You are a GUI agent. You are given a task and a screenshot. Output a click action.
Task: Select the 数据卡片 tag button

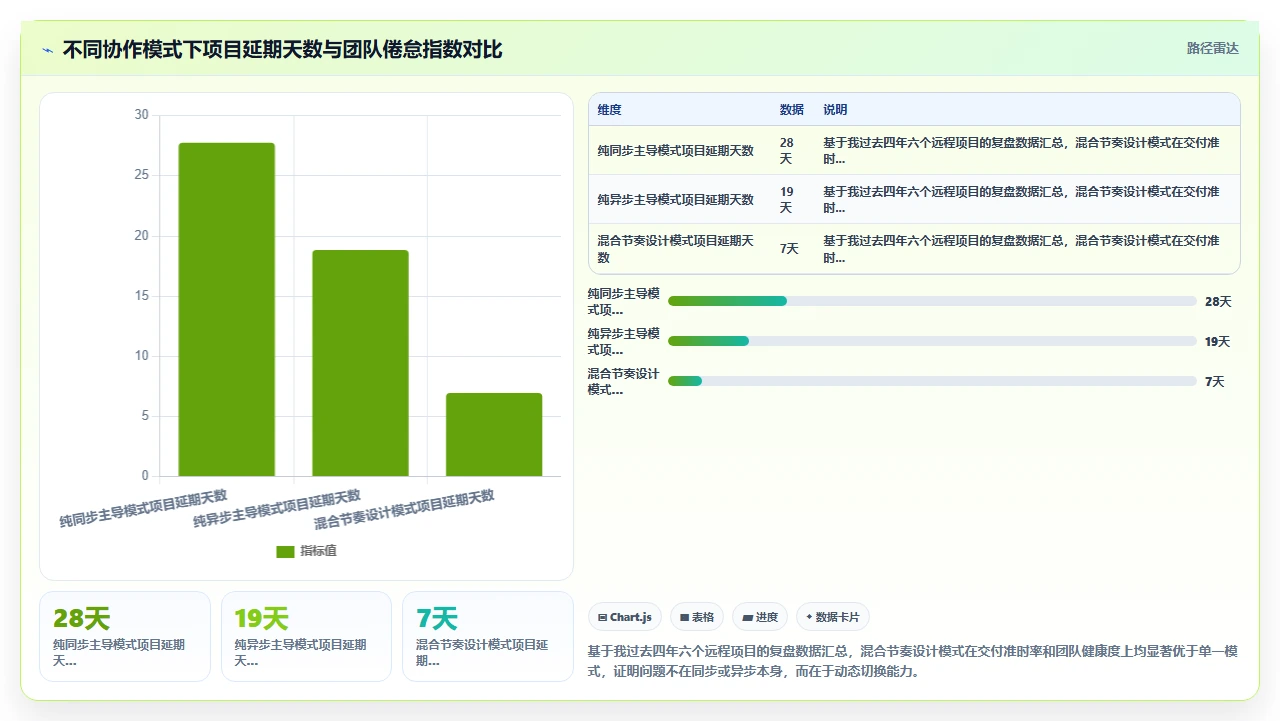click(832, 617)
